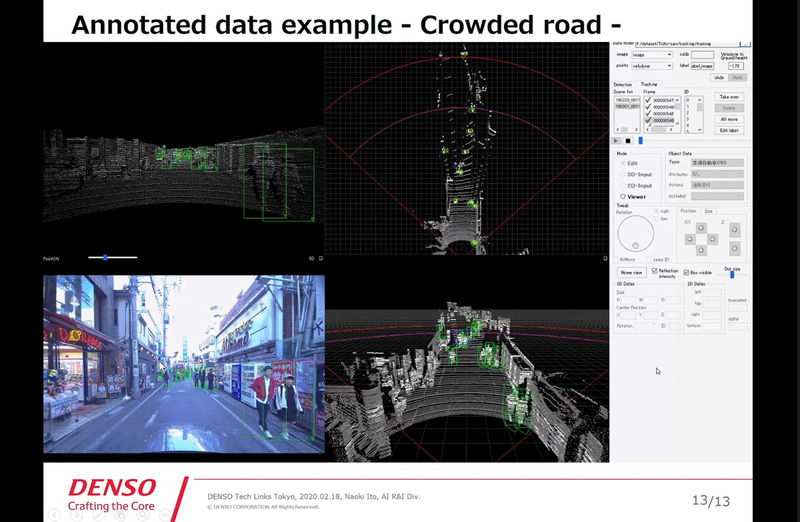Switch to the Position tweak tab
The image size is (800, 522).
pos(689,211)
